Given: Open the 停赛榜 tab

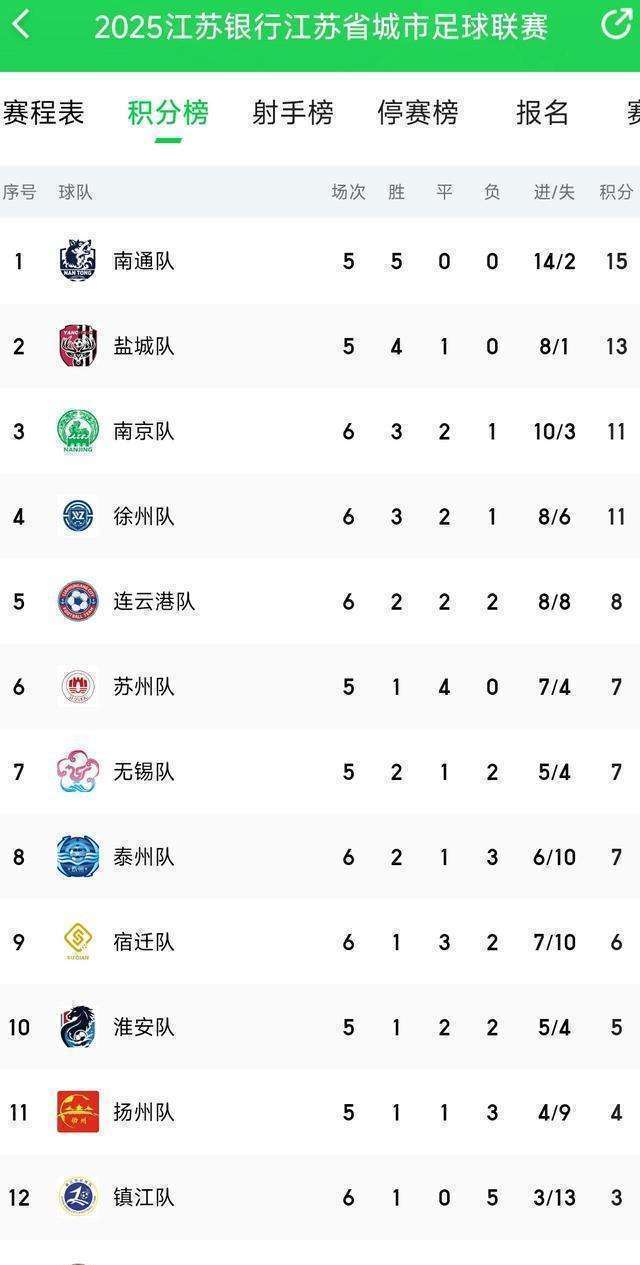Looking at the screenshot, I should click(x=417, y=113).
